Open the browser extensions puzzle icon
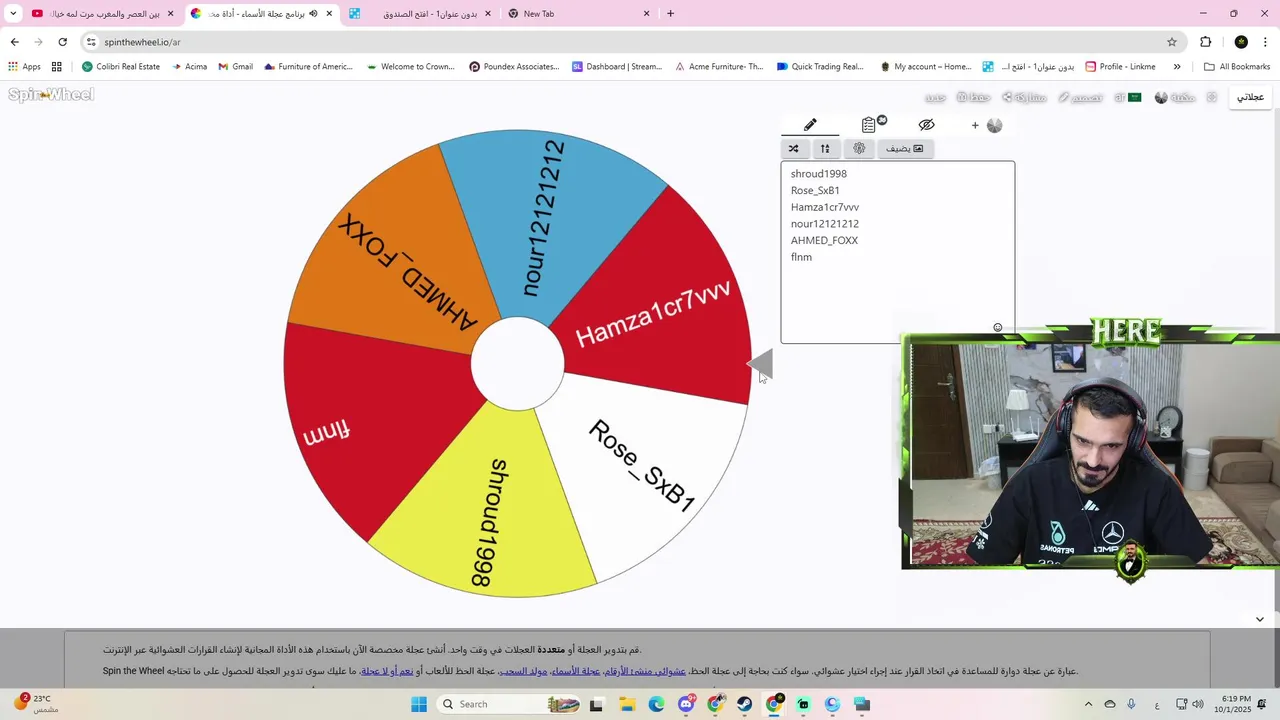Viewport: 1280px width, 720px height. point(1205,42)
